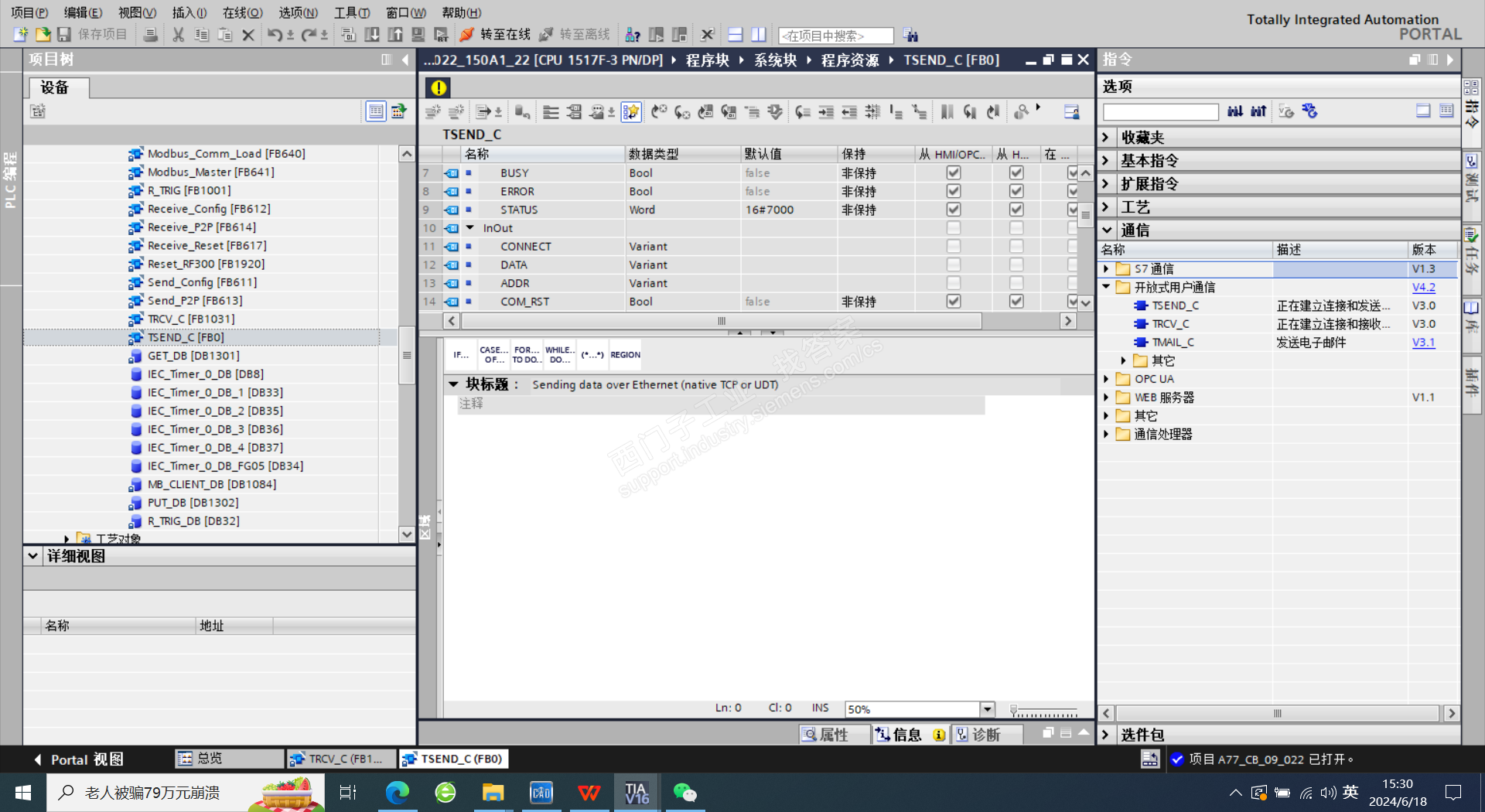Click the undo arrow icon

click(x=275, y=35)
